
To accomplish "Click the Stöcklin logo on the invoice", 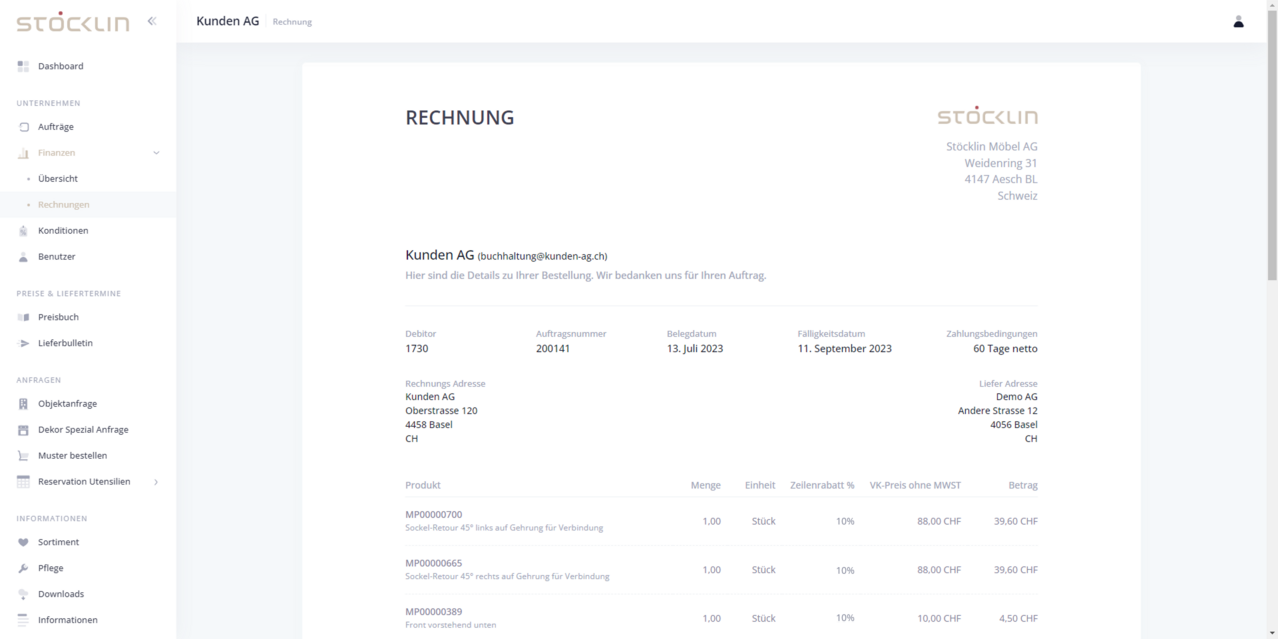I will coord(988,116).
